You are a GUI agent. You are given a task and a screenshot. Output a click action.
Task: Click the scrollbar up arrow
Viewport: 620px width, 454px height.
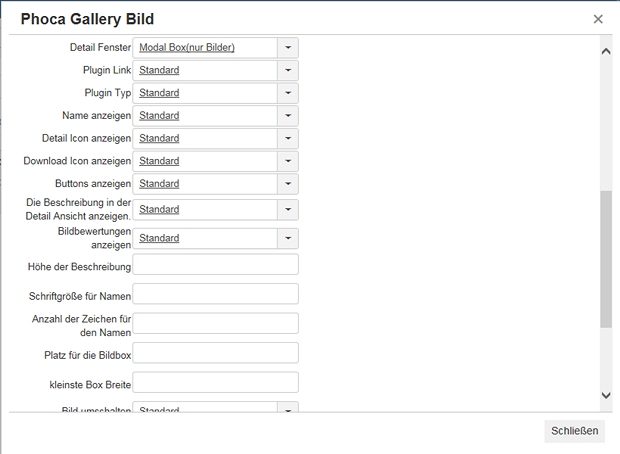(x=605, y=51)
